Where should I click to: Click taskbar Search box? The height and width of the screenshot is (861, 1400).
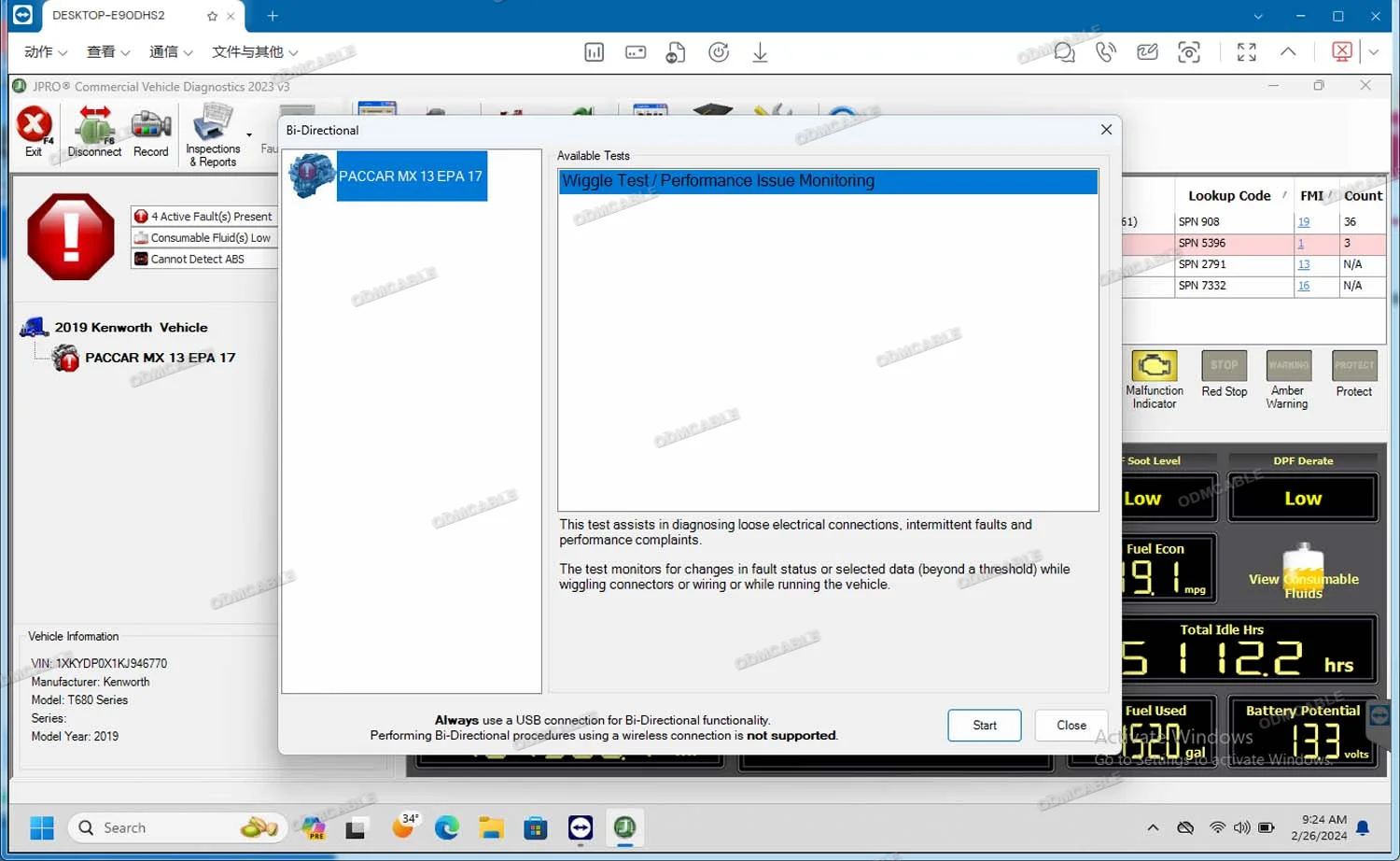(177, 827)
